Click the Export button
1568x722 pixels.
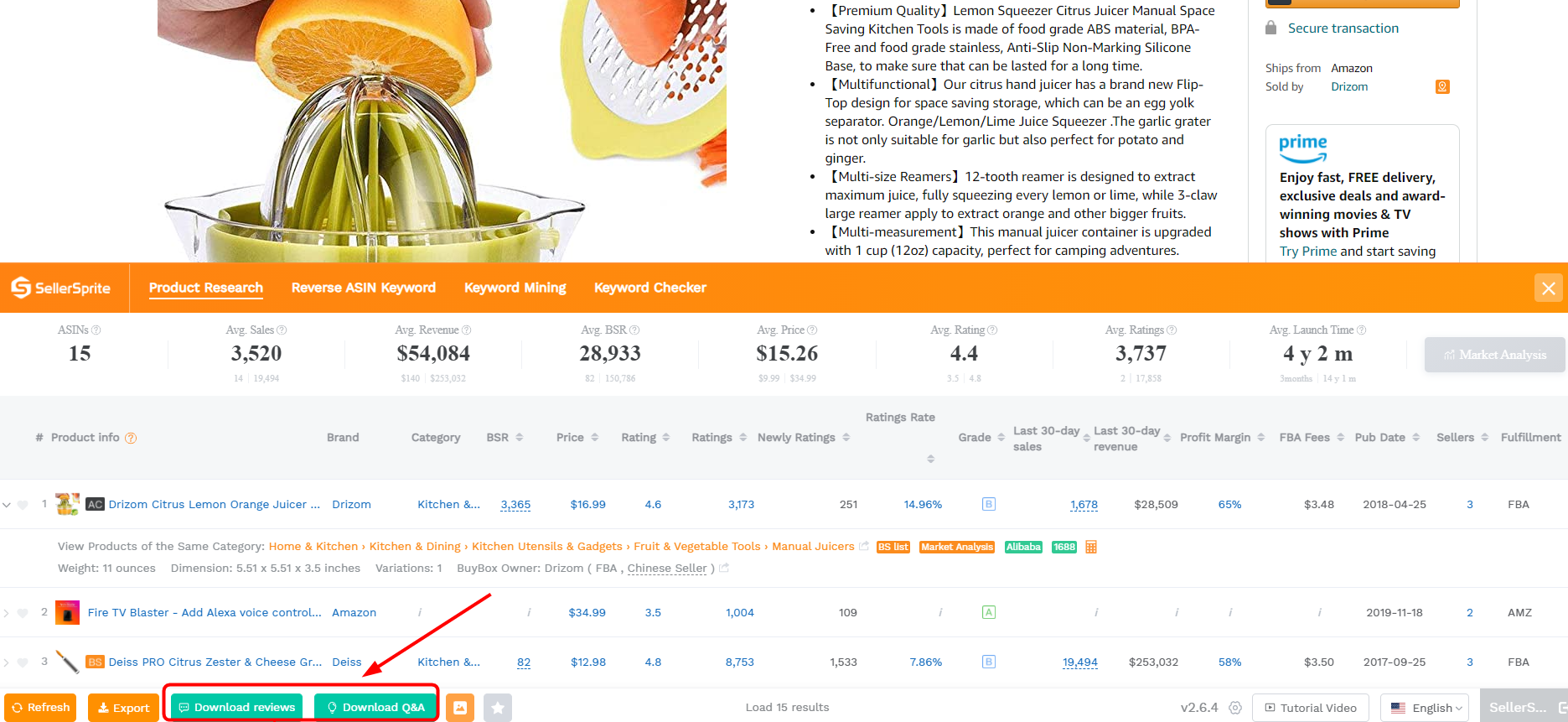tap(123, 708)
